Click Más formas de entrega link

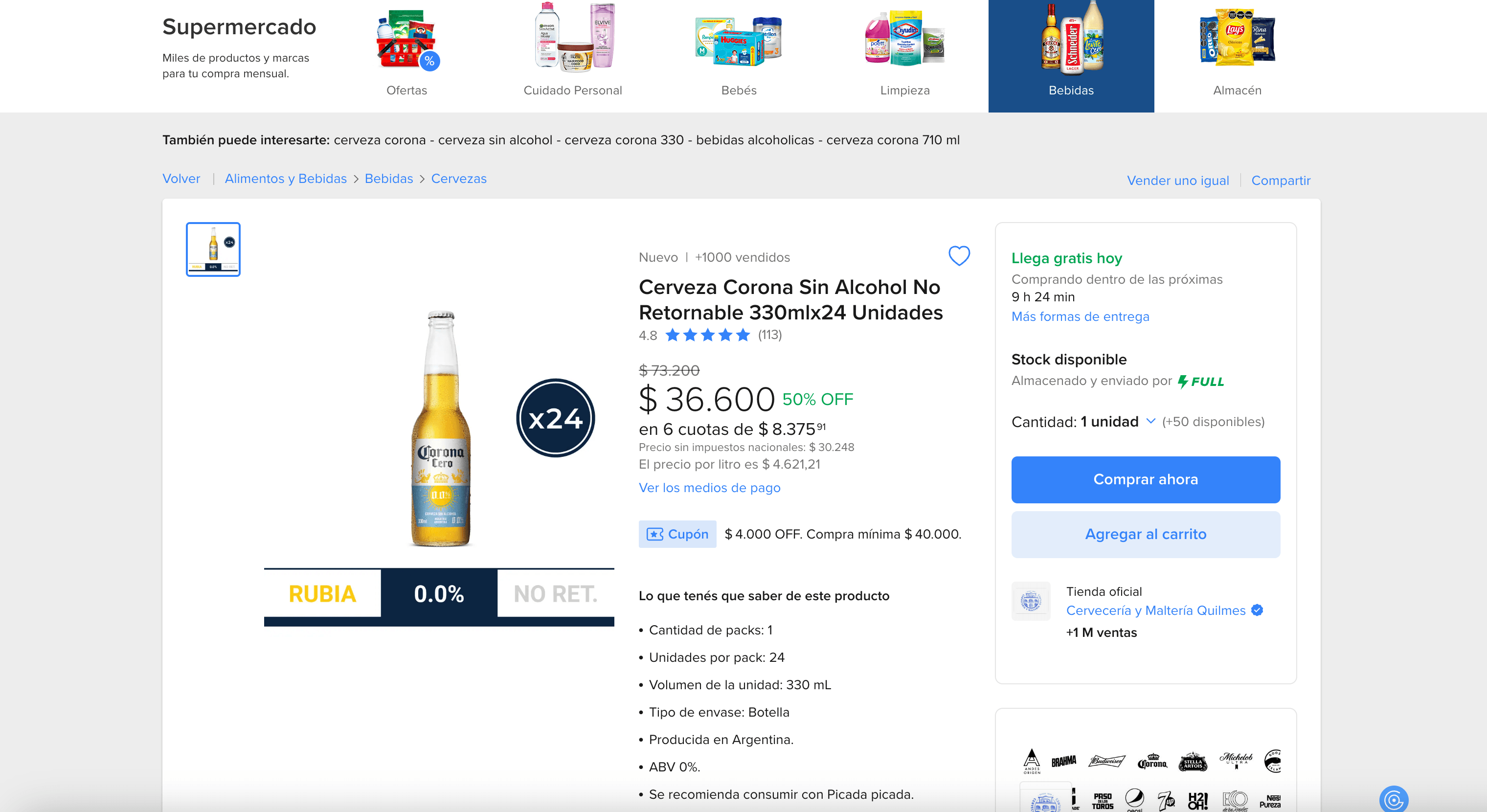point(1080,316)
